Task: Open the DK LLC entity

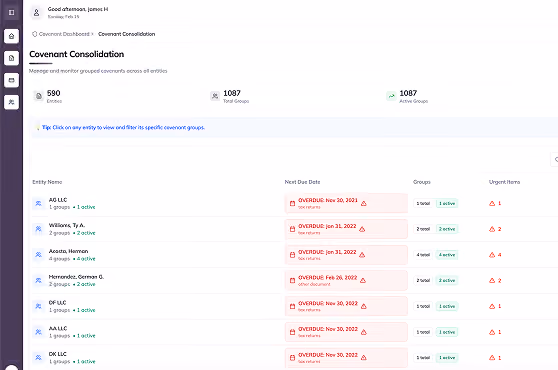Action: [58, 354]
